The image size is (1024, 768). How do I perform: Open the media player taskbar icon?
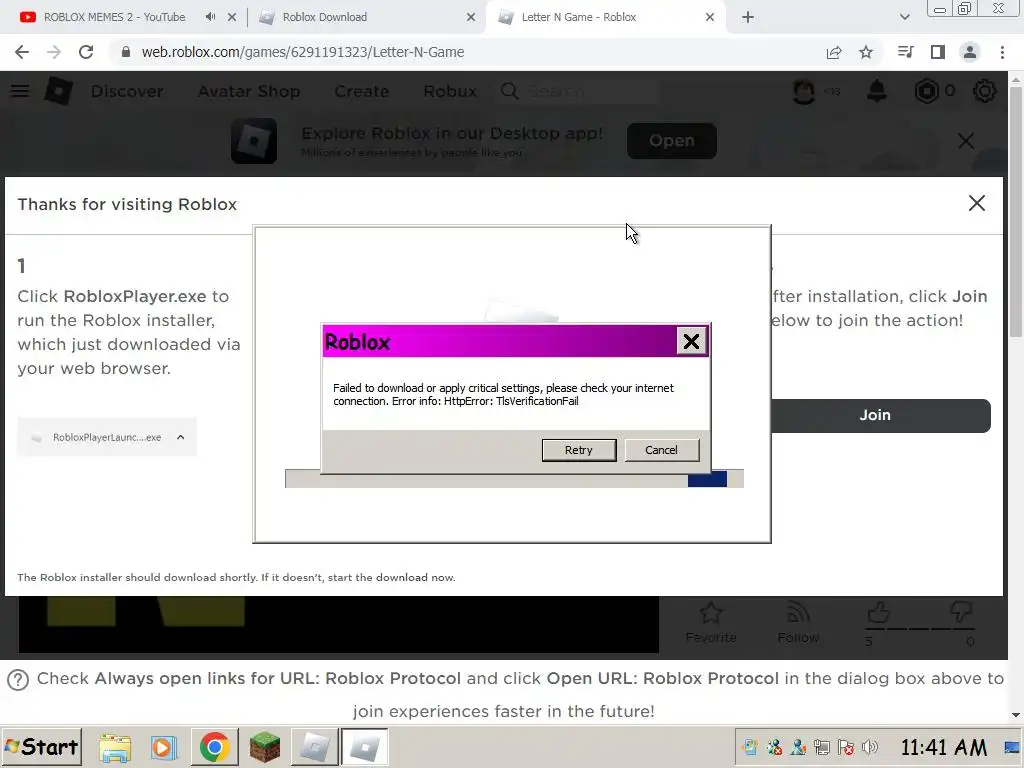point(164,748)
